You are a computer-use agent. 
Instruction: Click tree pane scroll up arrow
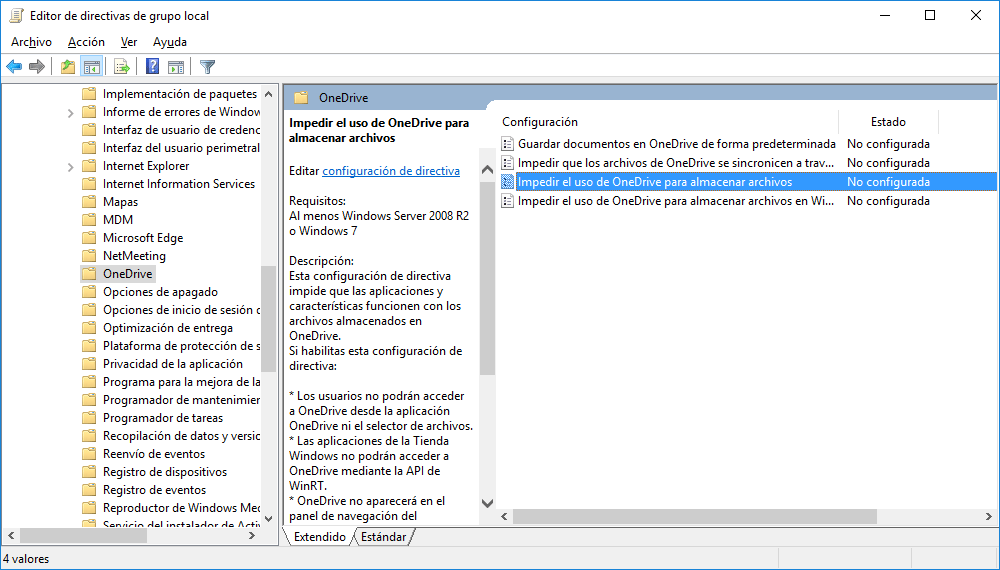(268, 94)
